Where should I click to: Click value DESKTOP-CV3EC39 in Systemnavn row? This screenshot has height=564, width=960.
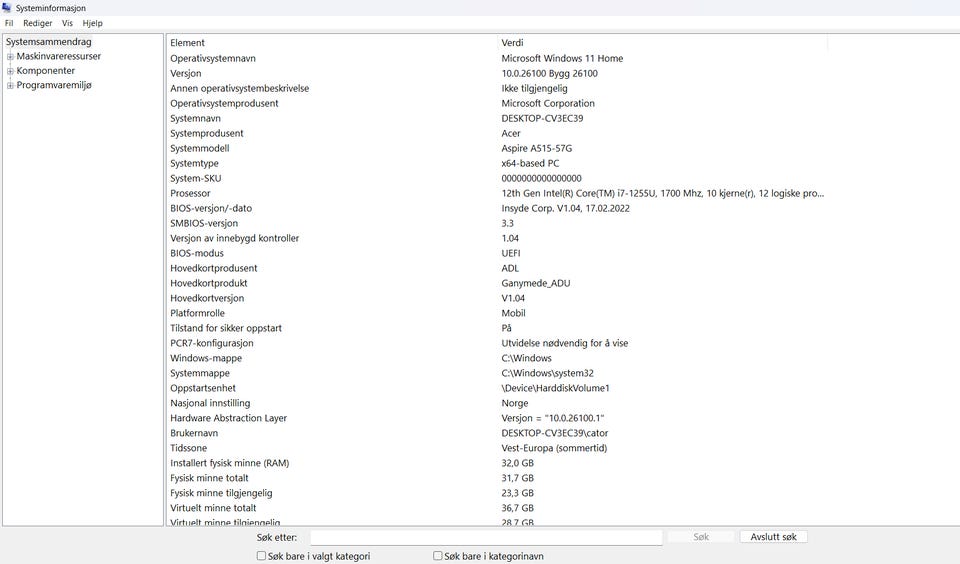click(542, 118)
